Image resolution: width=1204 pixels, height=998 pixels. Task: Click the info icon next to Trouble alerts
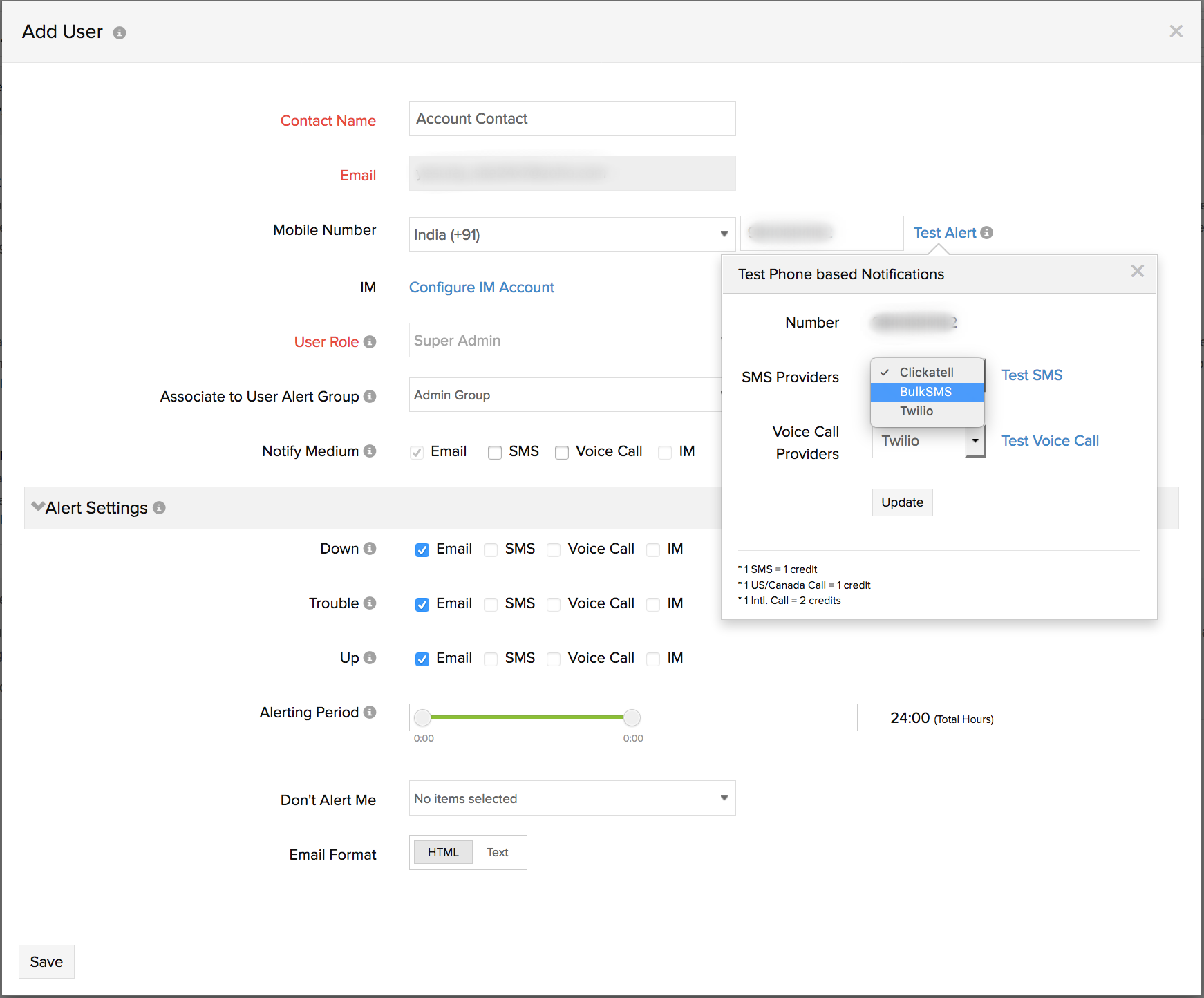pos(369,603)
